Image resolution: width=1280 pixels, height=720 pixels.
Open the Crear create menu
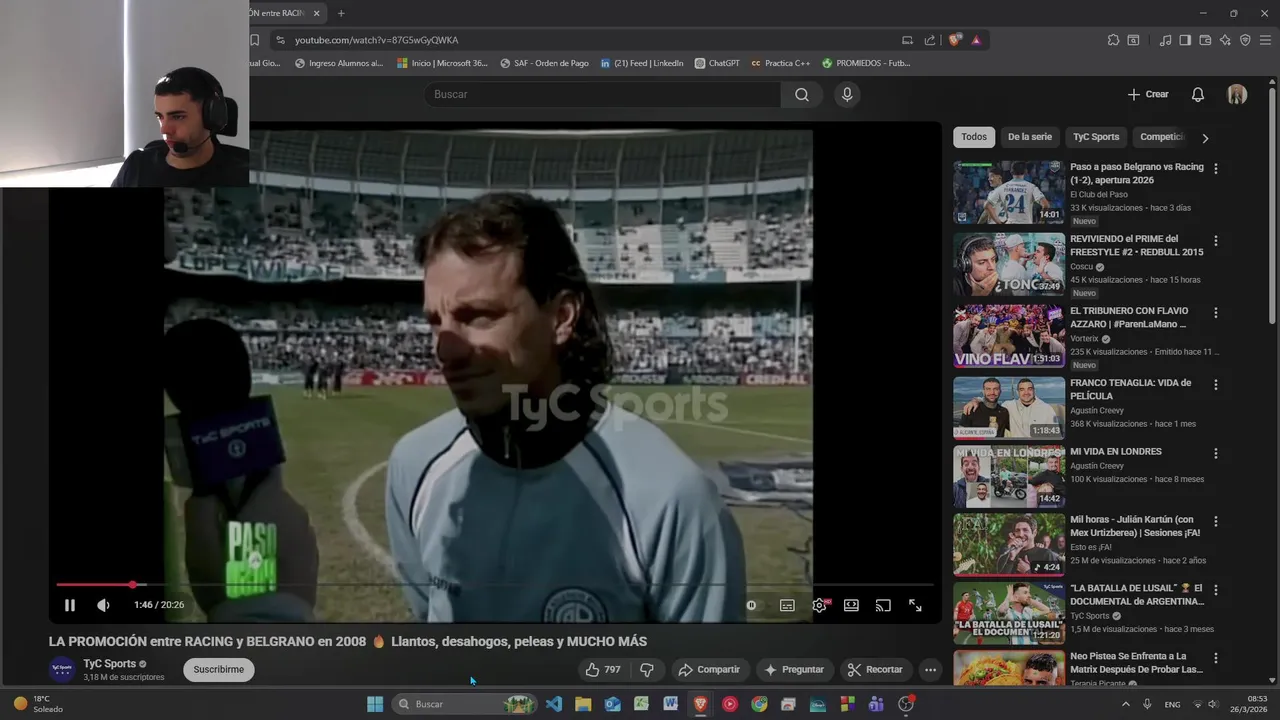pos(1148,94)
